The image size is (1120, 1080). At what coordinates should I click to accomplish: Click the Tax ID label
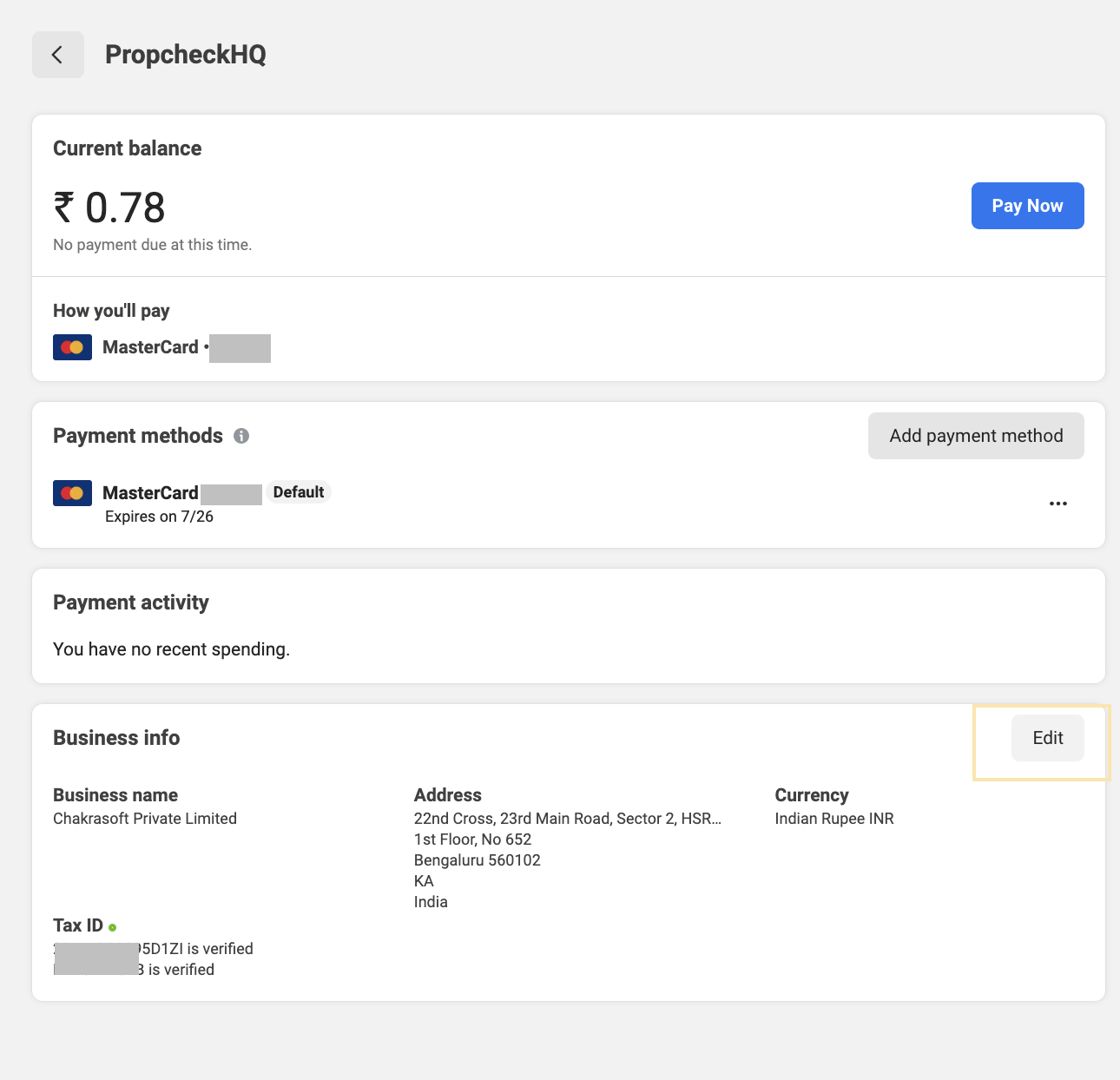tap(78, 925)
